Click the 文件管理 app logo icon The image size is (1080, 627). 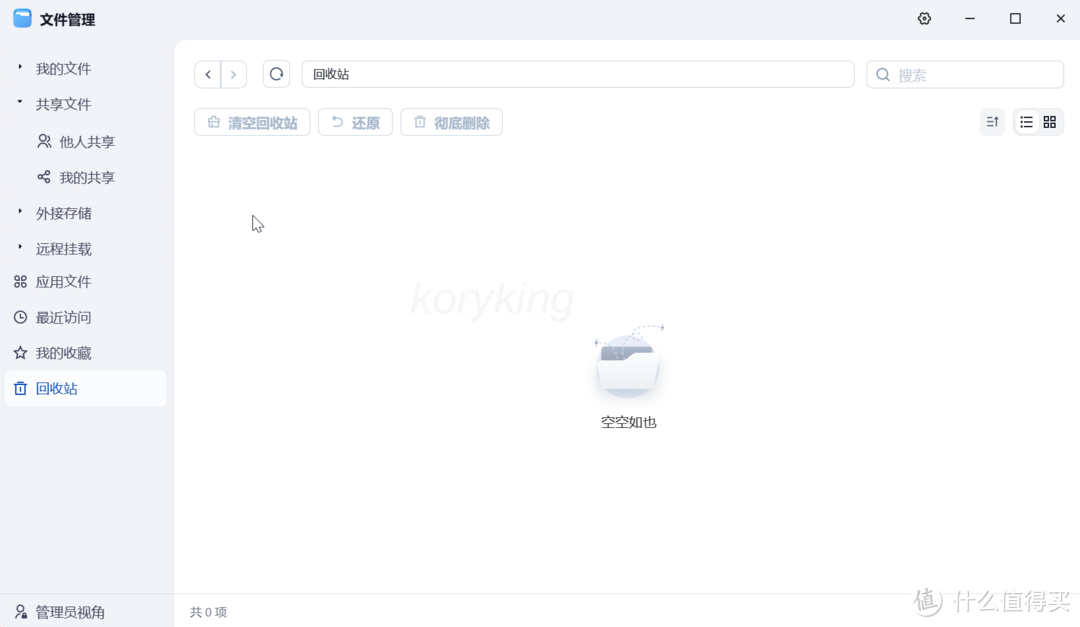(22, 19)
